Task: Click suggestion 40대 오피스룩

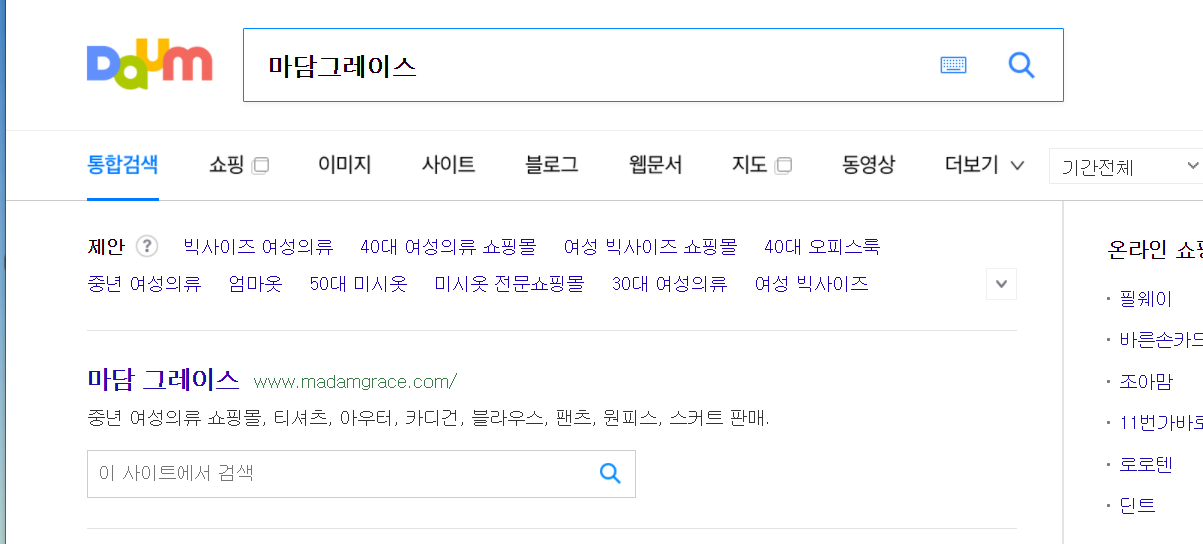Action: tap(822, 246)
